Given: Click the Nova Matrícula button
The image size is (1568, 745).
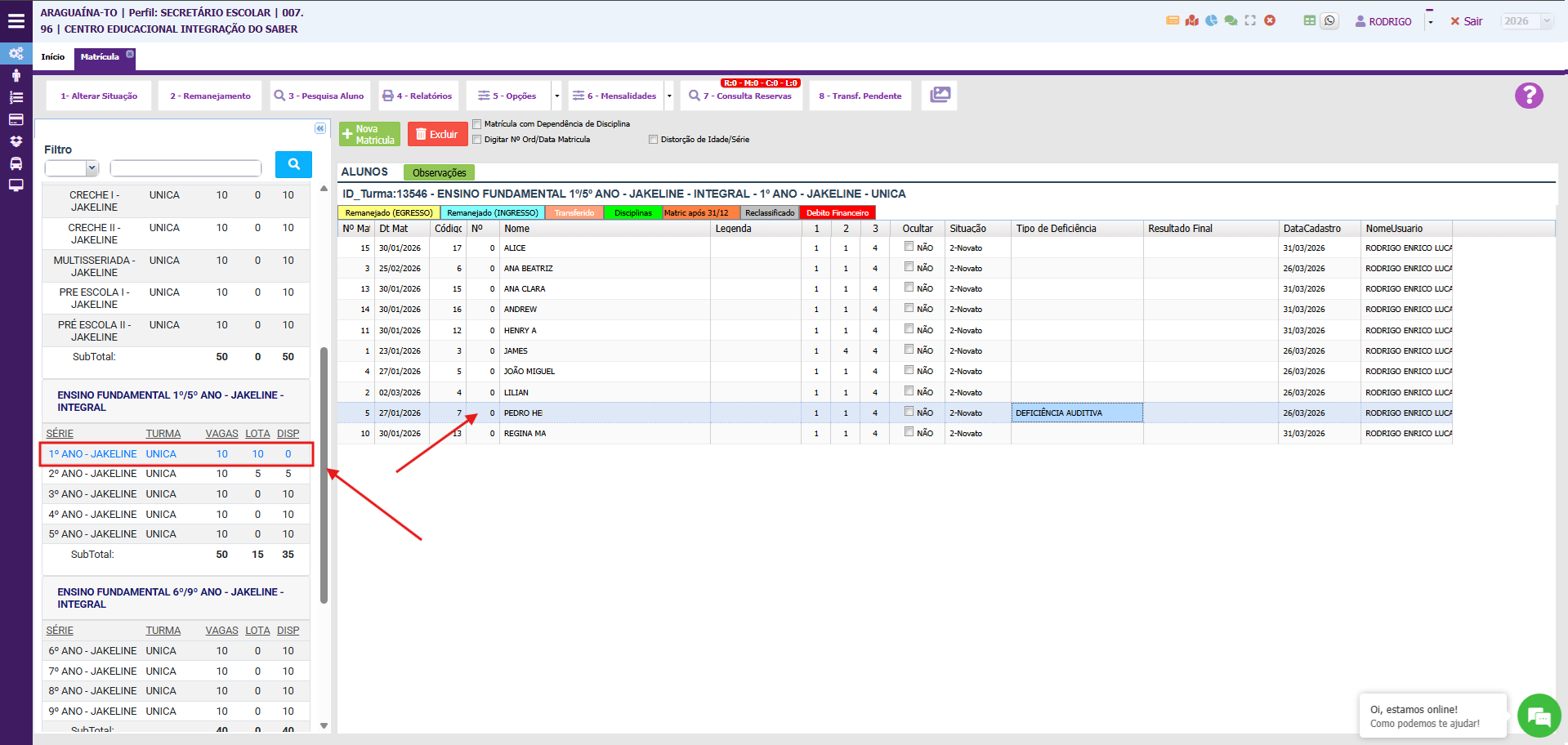Looking at the screenshot, I should 369,135.
